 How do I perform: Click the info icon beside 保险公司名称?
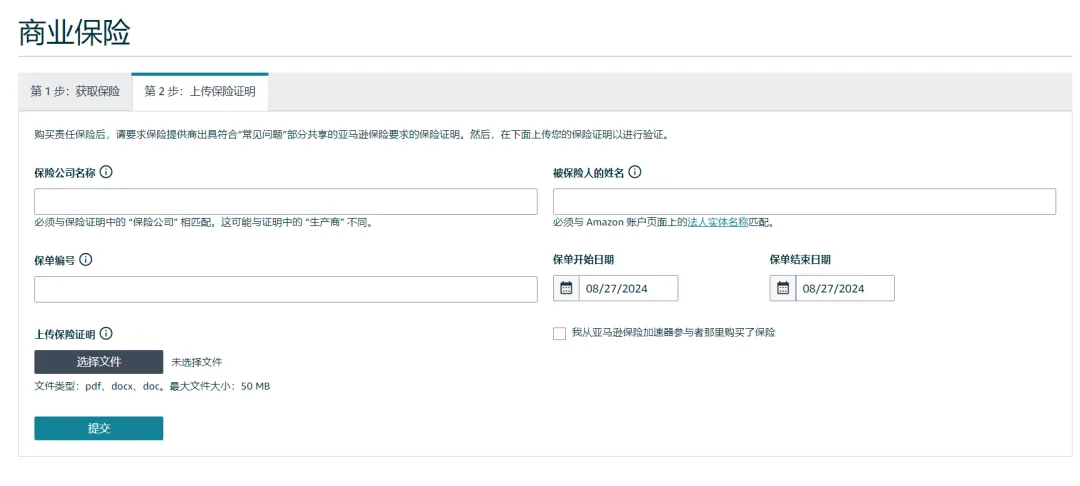tap(106, 172)
